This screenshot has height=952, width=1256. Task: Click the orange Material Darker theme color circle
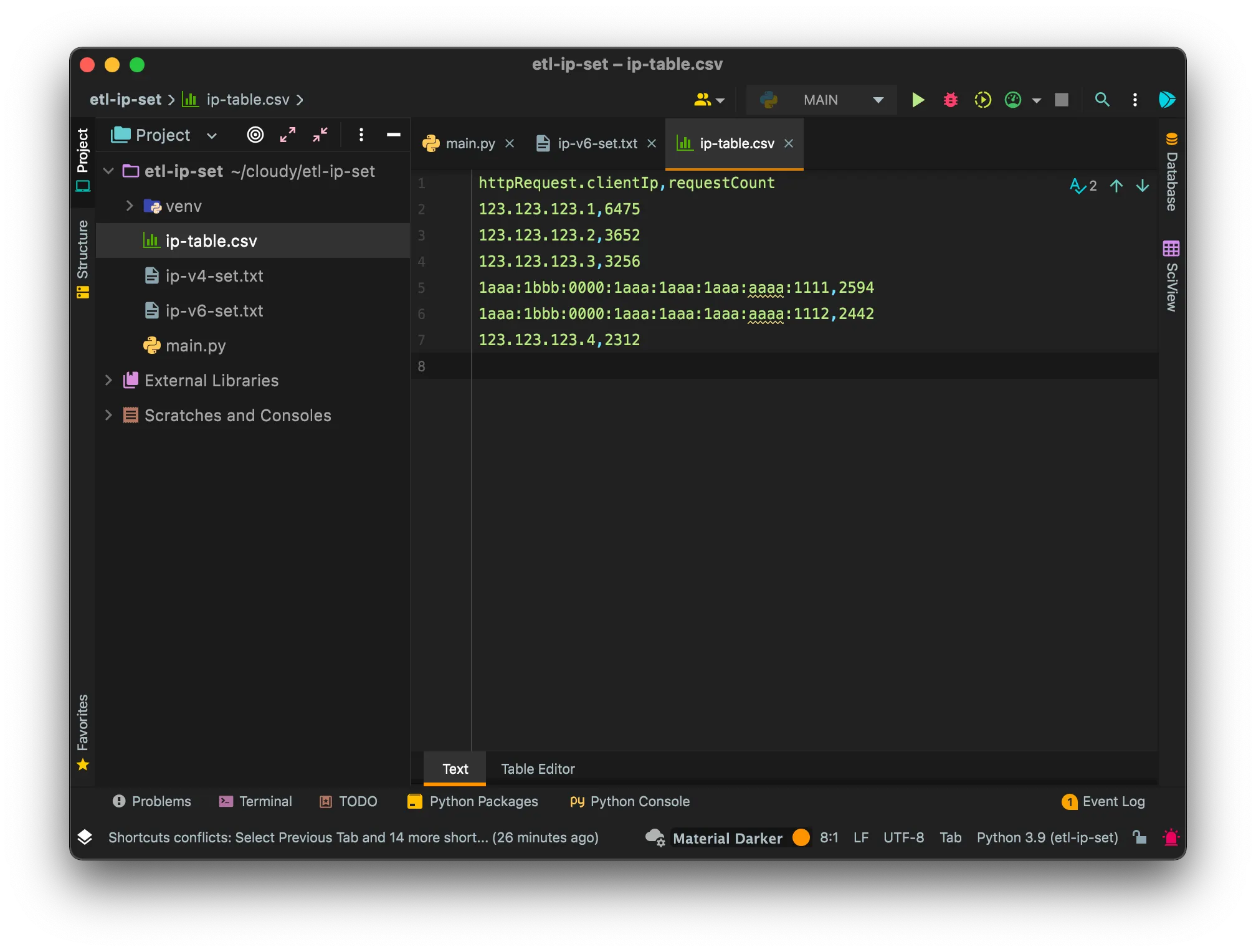coord(801,837)
